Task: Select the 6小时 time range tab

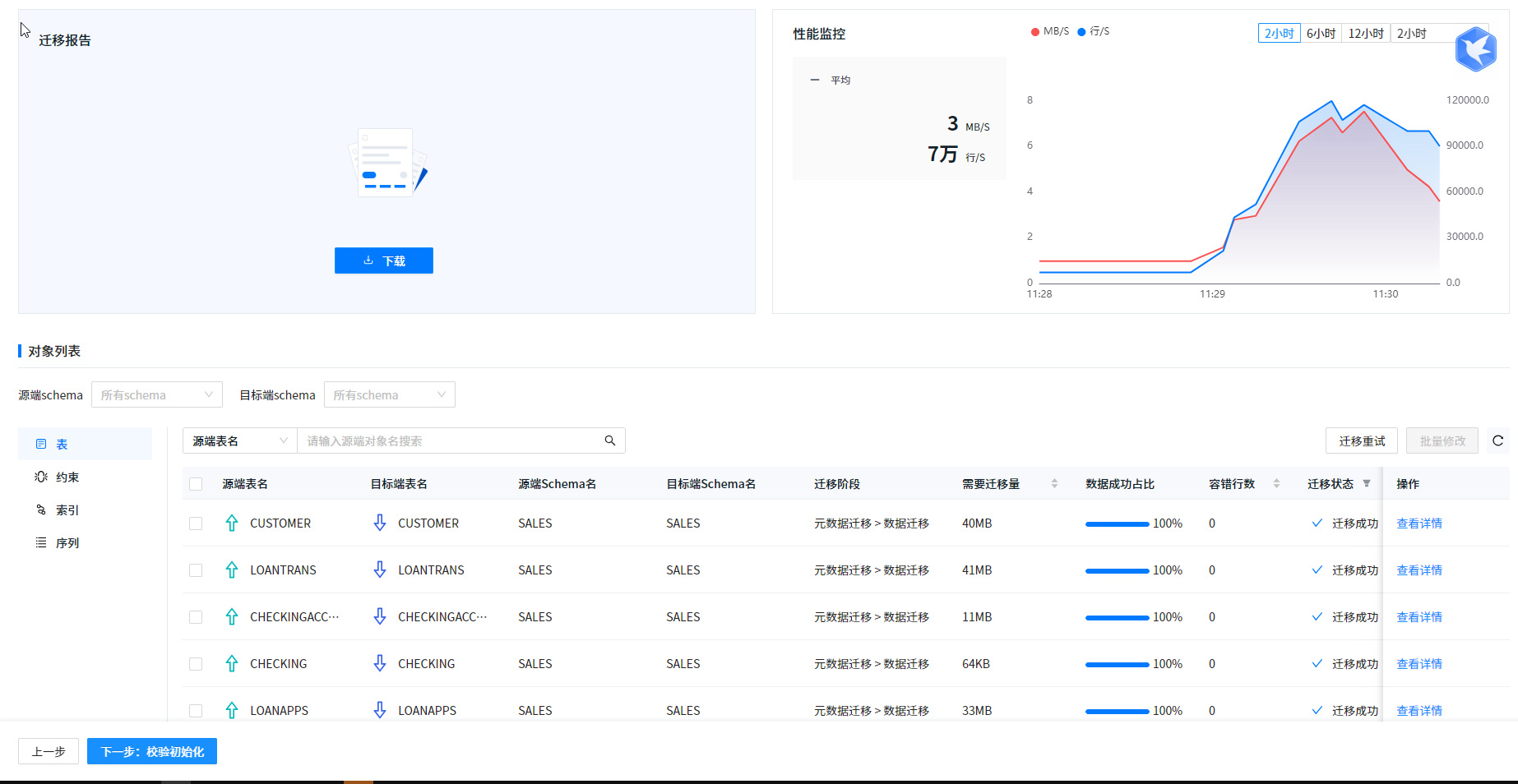Action: pos(1321,33)
